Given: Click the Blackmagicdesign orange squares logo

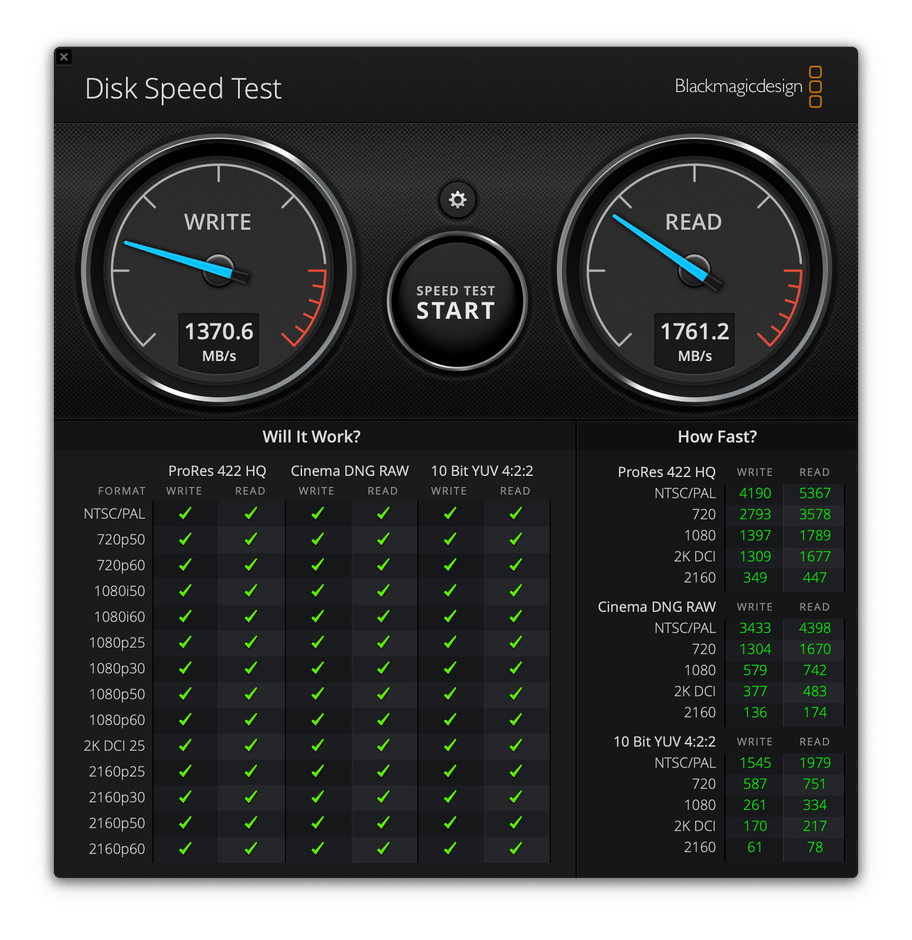Looking at the screenshot, I should [x=815, y=87].
